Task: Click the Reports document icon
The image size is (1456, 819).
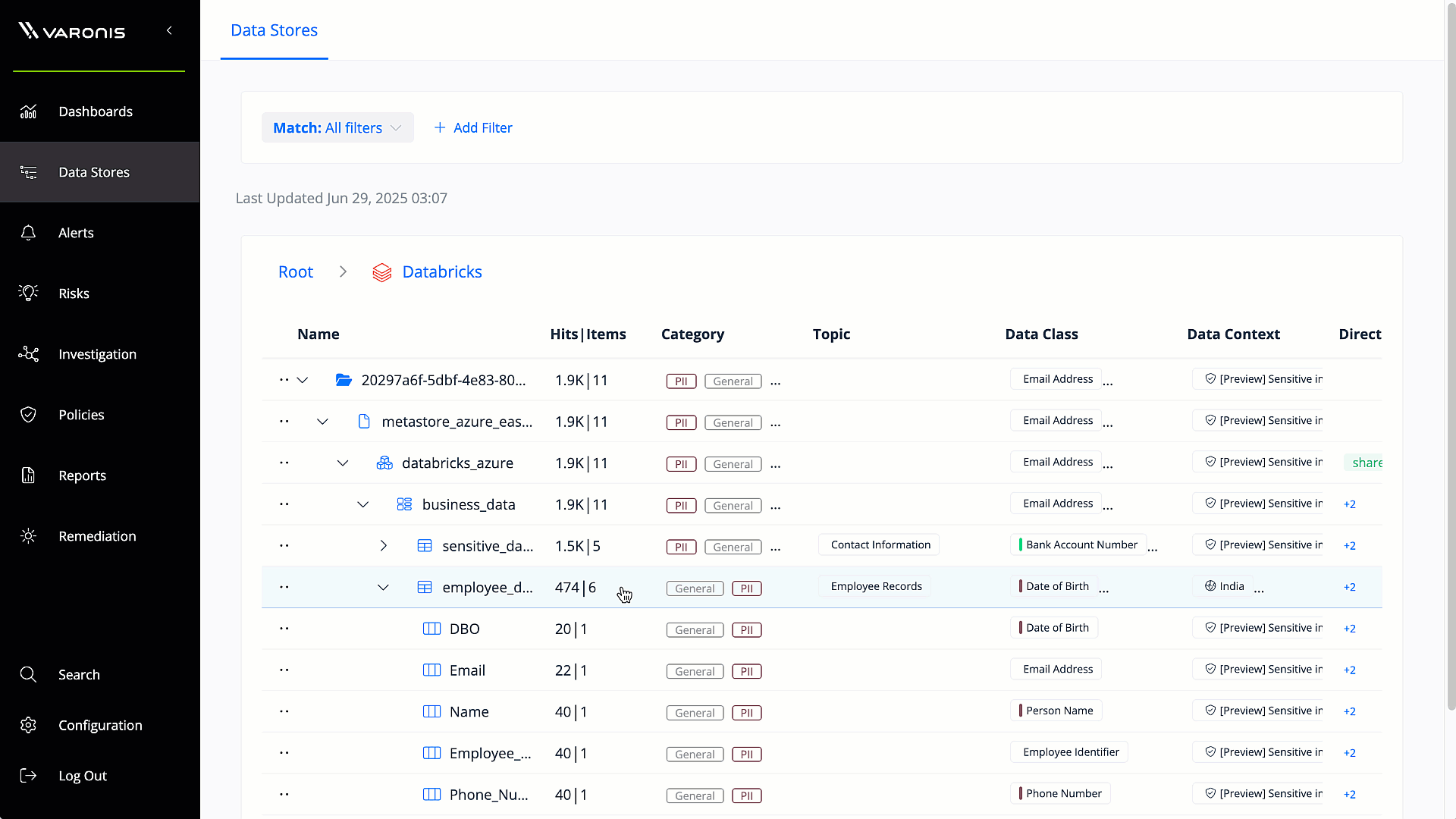Action: [28, 475]
